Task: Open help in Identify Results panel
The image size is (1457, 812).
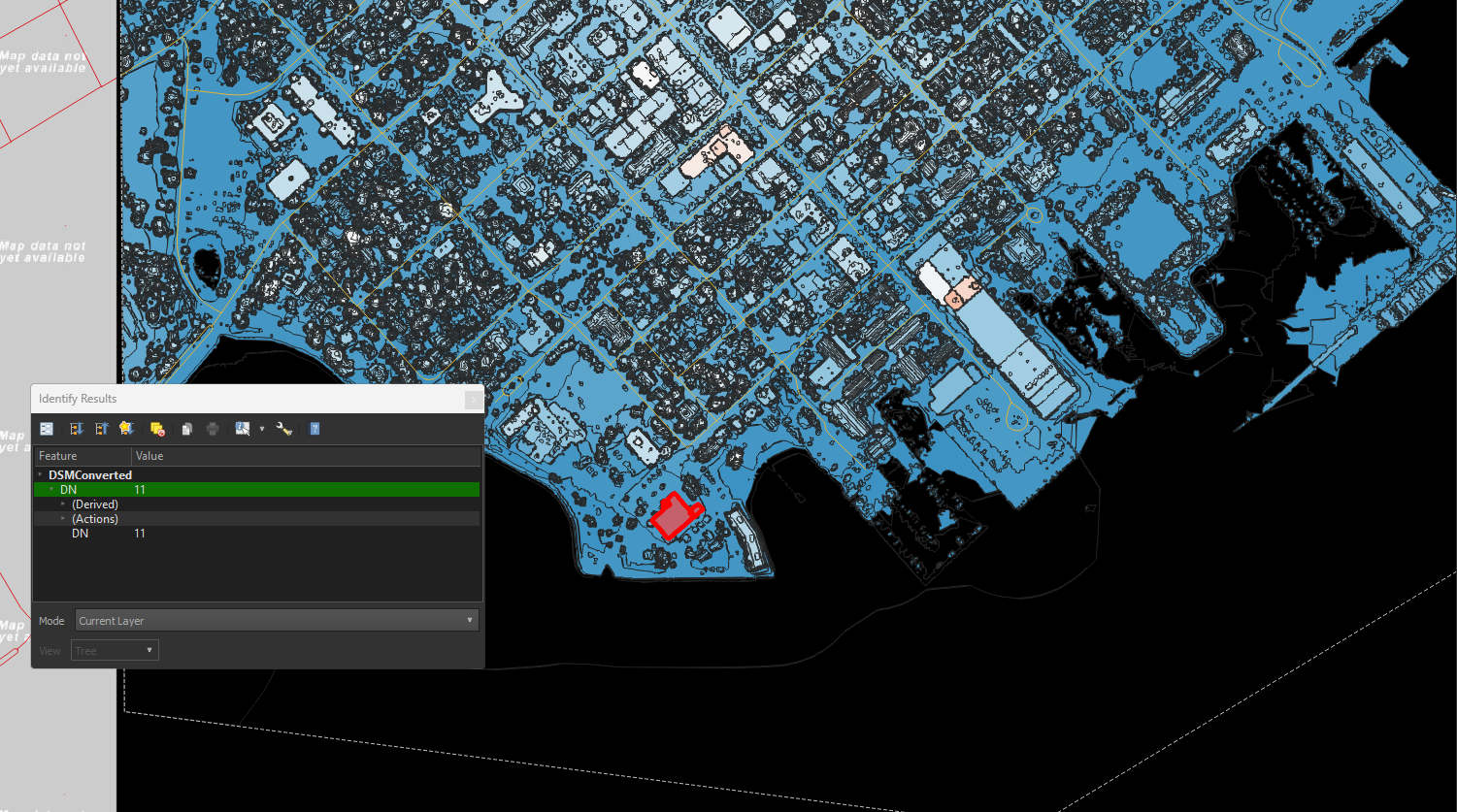Action: coord(315,429)
